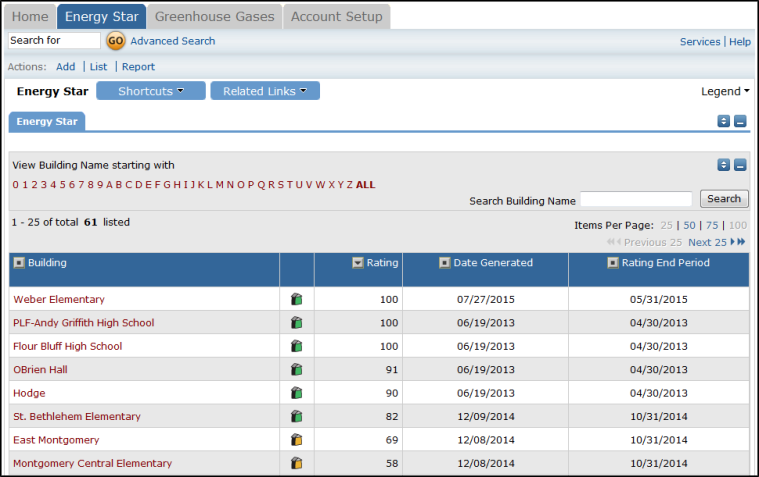Click the Report action link
759x477 pixels.
tap(138, 67)
